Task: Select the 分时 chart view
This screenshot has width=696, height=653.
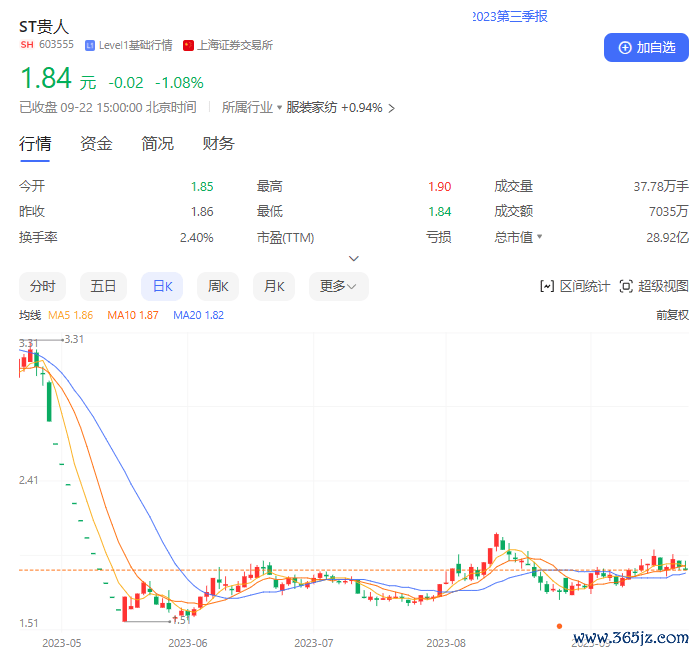Action: point(43,286)
